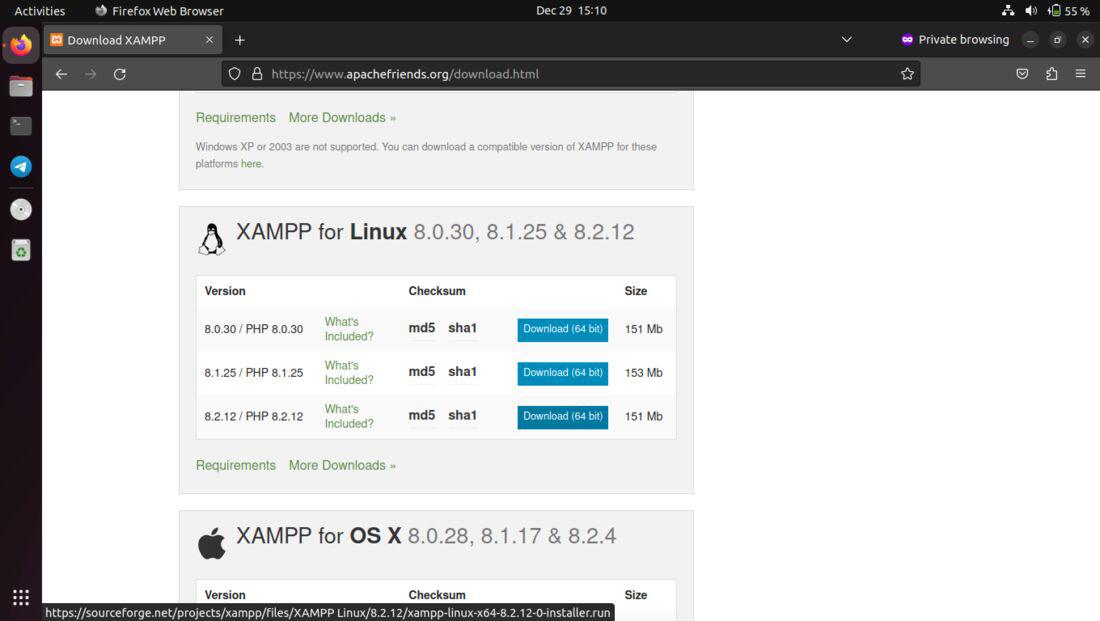Click the XAMPP for OS X heading
This screenshot has width=1100, height=621.
click(426, 536)
